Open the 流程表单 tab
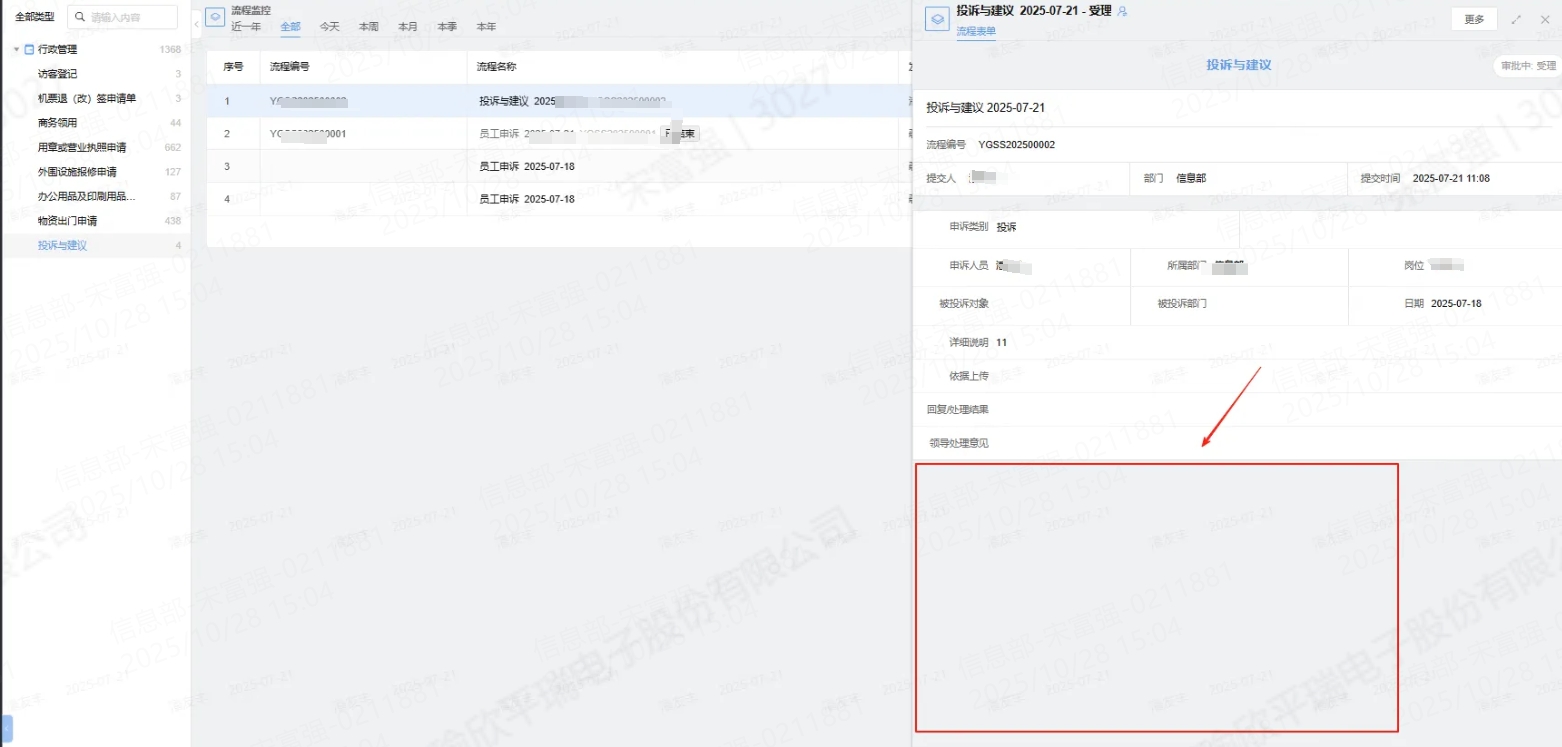Image resolution: width=1562 pixels, height=747 pixels. click(976, 32)
